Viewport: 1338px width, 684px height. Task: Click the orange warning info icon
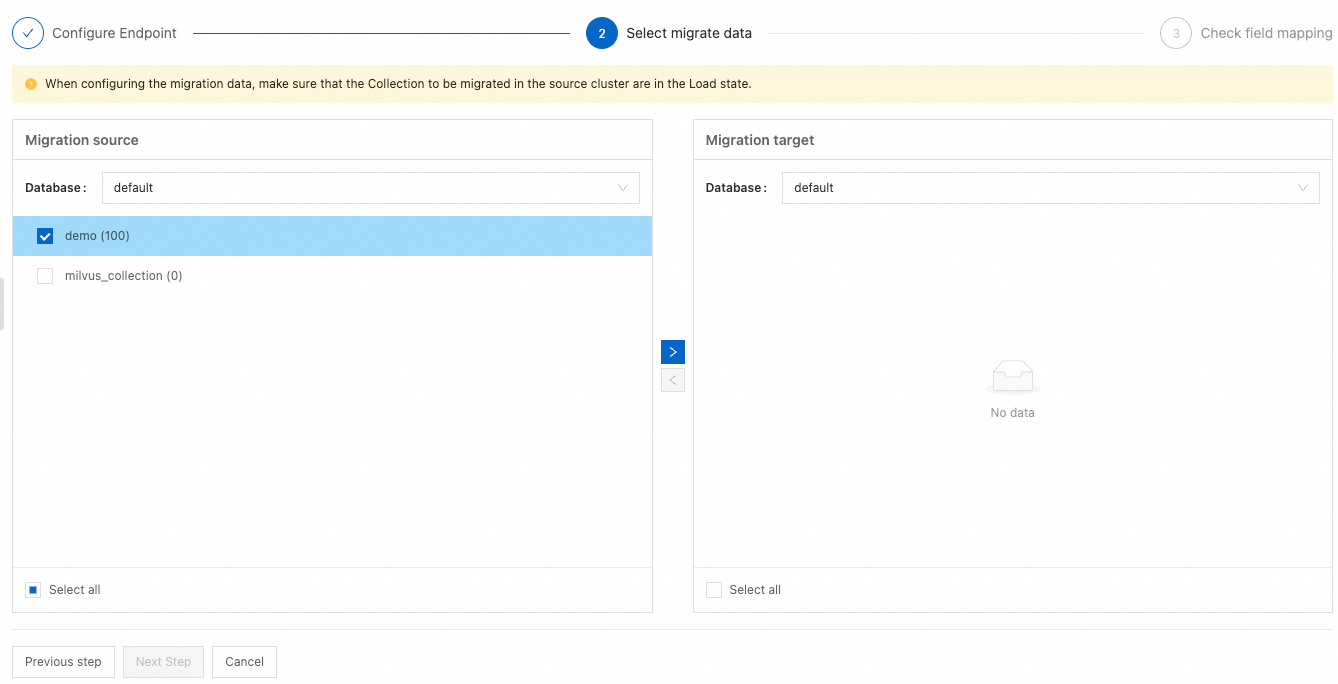click(31, 84)
